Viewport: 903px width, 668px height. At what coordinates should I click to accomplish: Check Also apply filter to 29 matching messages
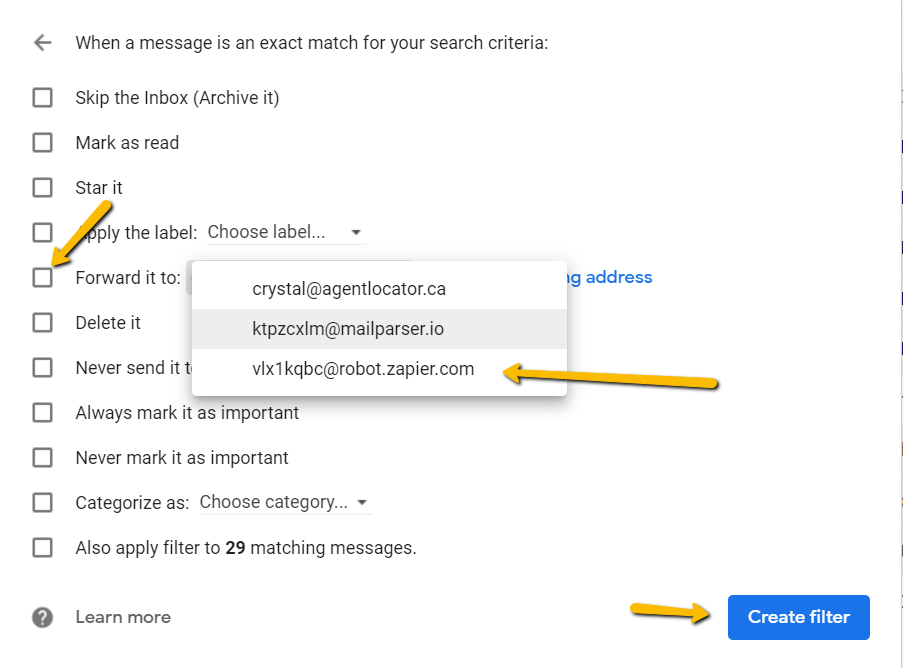coord(43,548)
